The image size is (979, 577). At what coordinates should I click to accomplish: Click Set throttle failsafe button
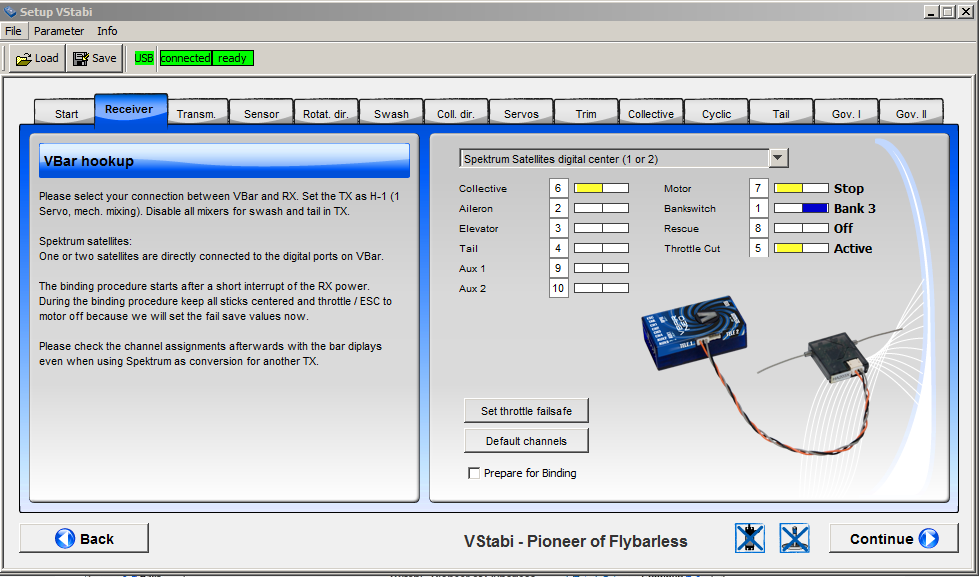(526, 411)
